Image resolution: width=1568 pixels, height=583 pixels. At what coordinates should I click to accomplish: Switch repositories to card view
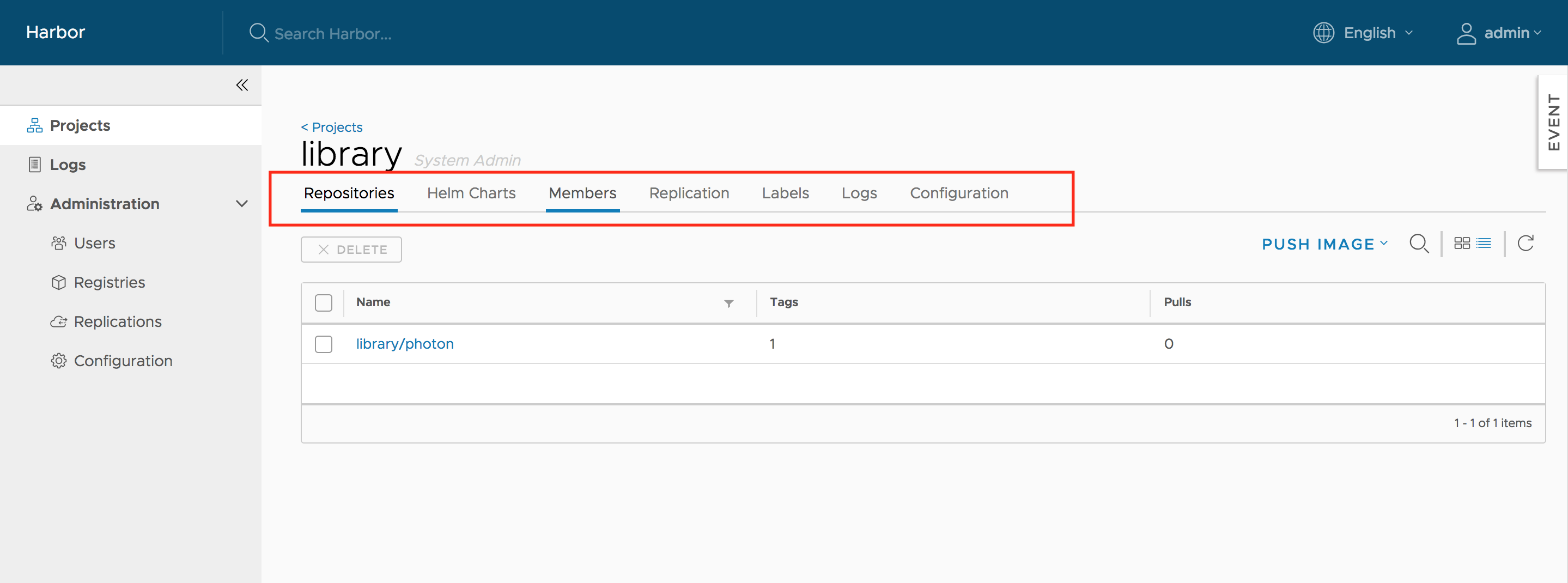(1463, 243)
